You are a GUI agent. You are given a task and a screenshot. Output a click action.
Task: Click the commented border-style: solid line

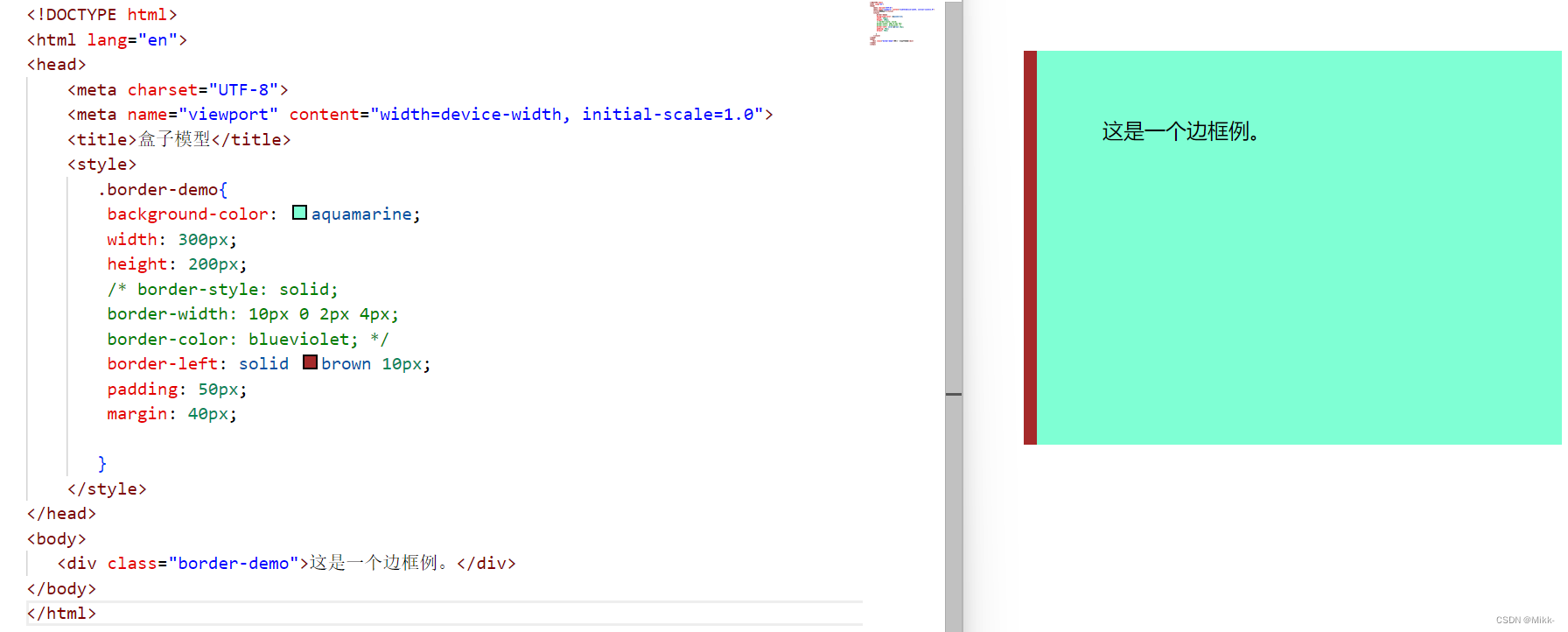coord(222,290)
